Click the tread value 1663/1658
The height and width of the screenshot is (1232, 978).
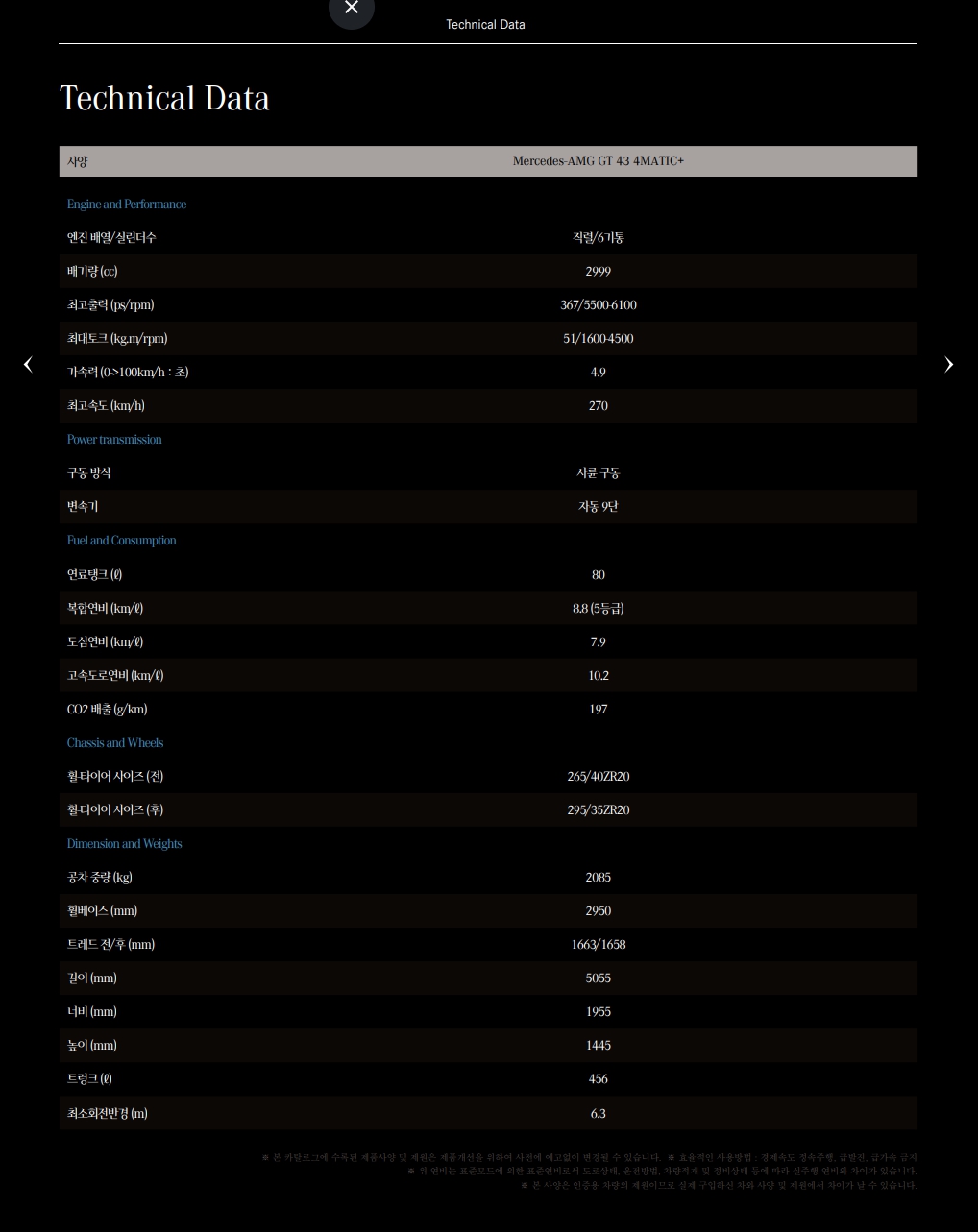[x=599, y=945]
